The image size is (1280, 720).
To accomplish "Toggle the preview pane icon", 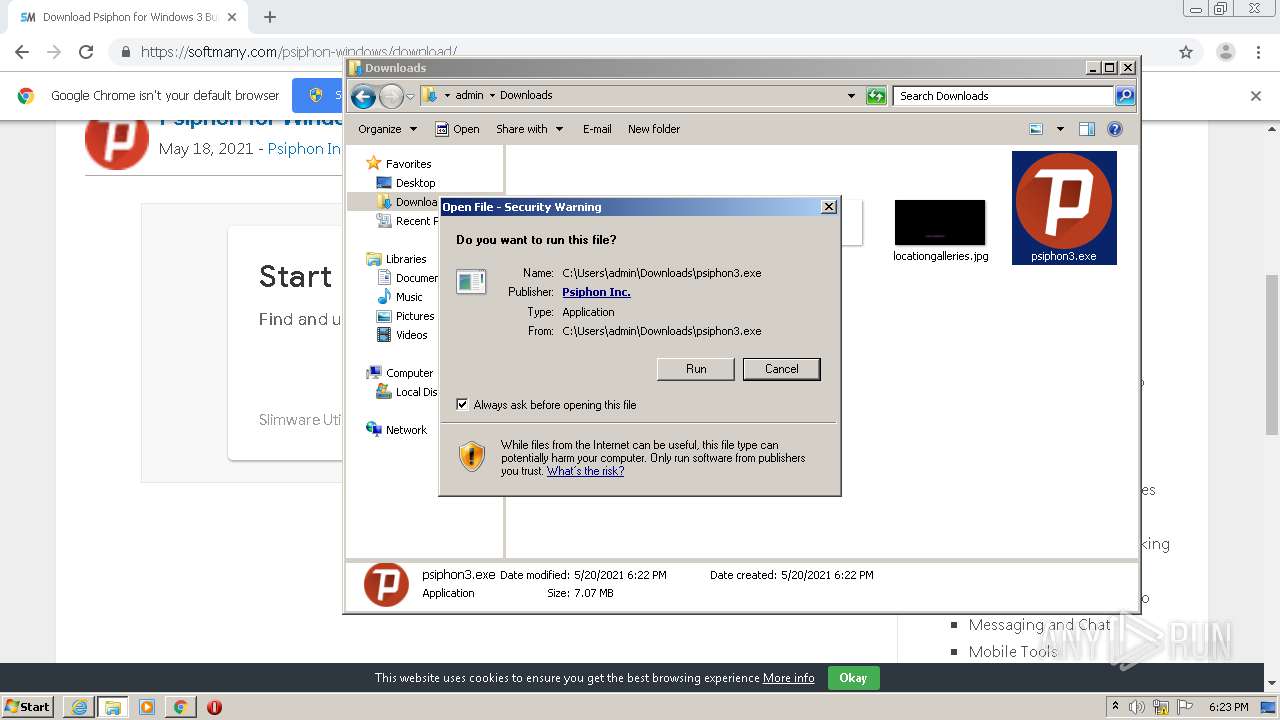I will [x=1087, y=129].
